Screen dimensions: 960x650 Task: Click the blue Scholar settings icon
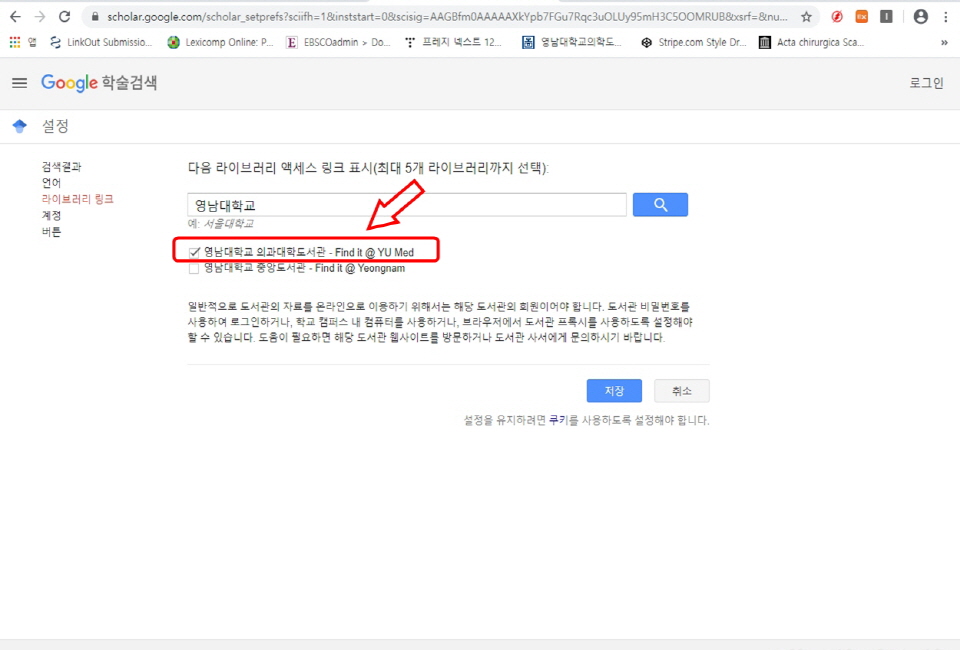pyautogui.click(x=20, y=126)
